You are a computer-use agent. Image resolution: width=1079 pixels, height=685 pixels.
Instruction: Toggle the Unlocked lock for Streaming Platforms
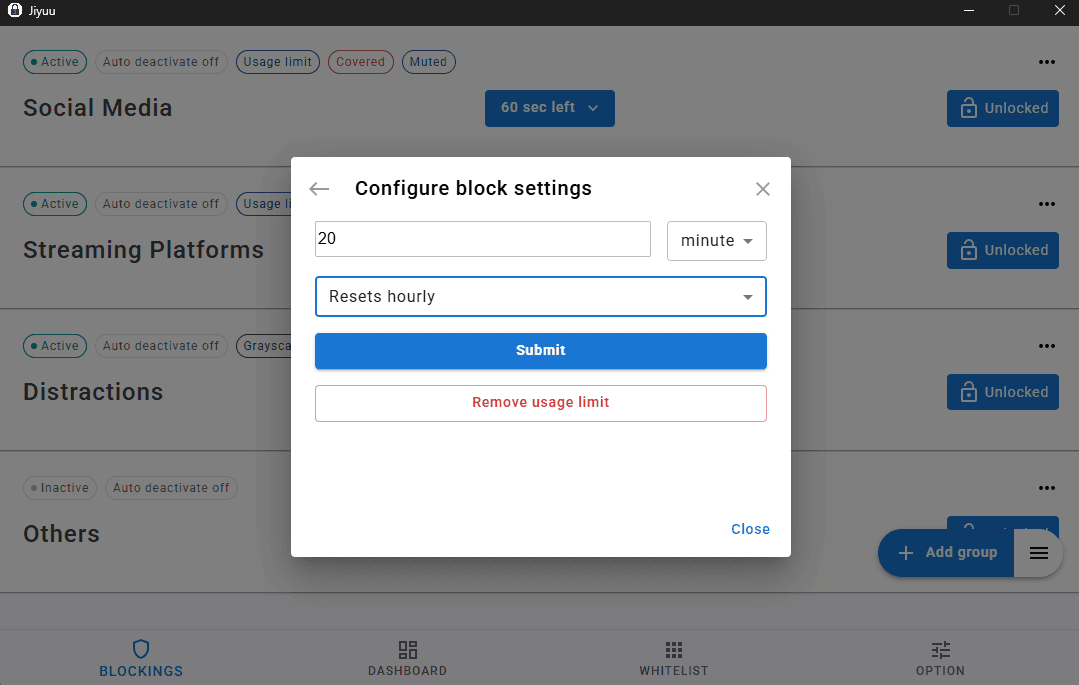click(x=1003, y=250)
